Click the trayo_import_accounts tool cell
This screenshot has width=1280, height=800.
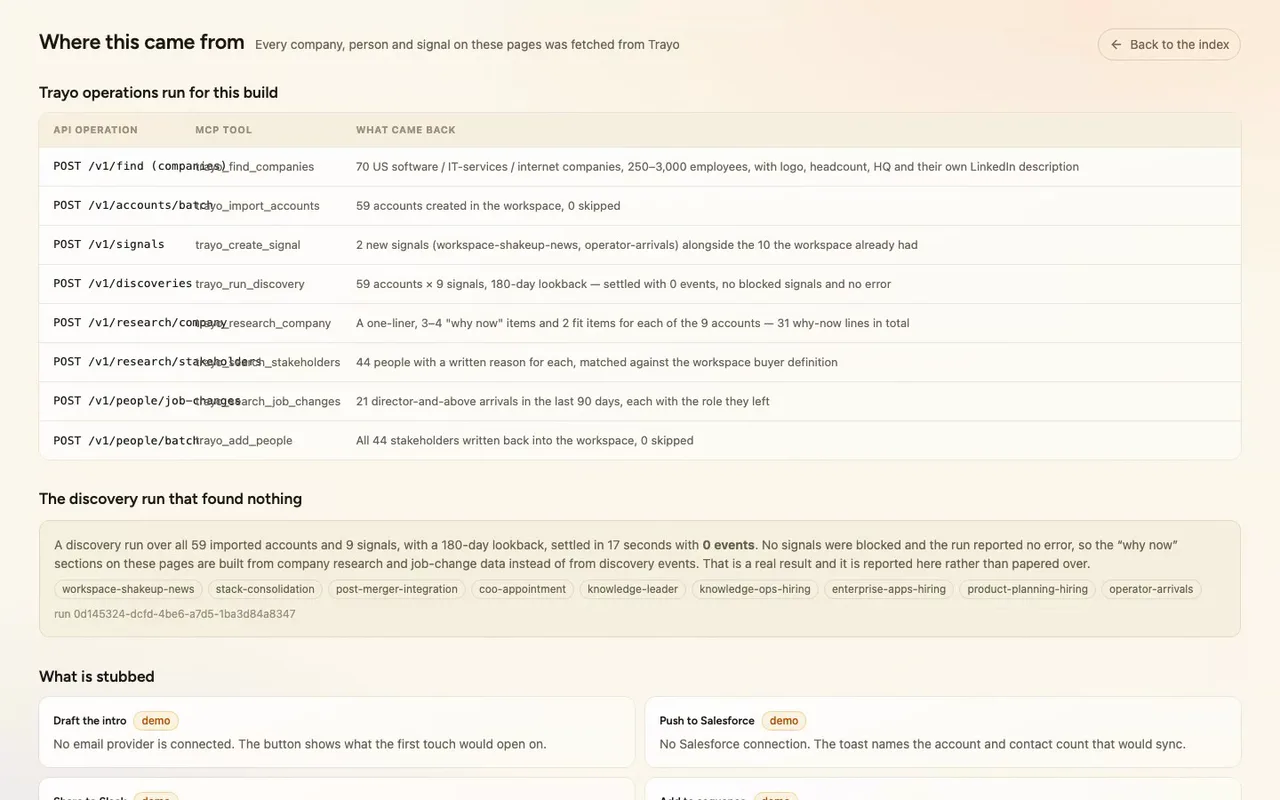click(x=258, y=206)
